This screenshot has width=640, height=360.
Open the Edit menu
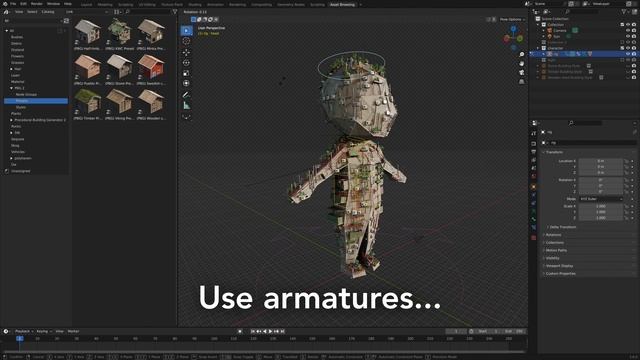click(23, 4)
